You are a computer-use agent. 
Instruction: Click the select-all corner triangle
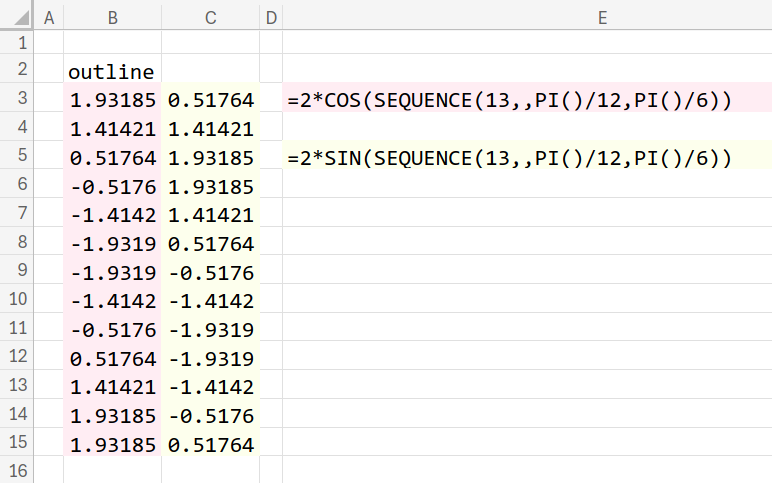point(17,17)
